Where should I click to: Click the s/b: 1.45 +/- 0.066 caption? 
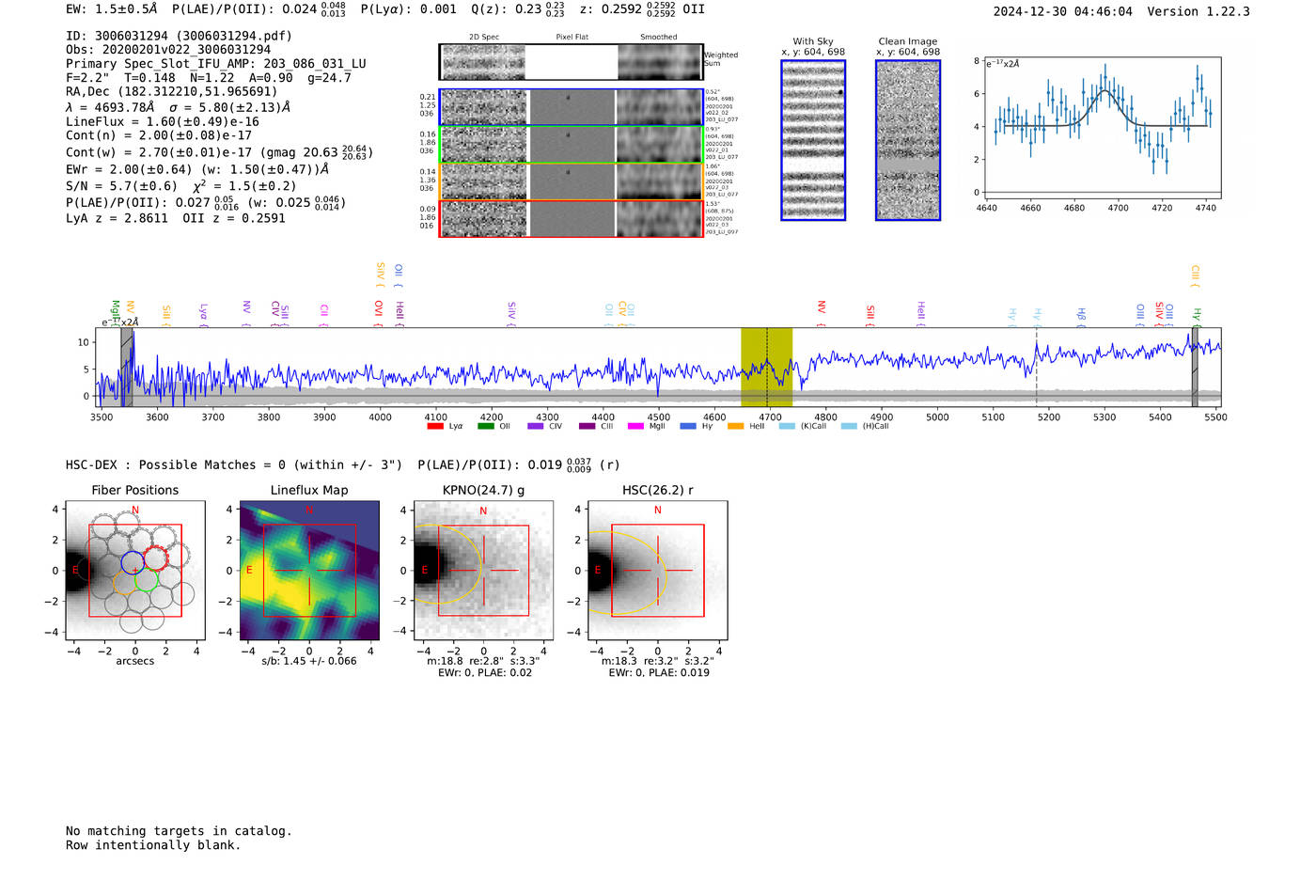(x=309, y=661)
